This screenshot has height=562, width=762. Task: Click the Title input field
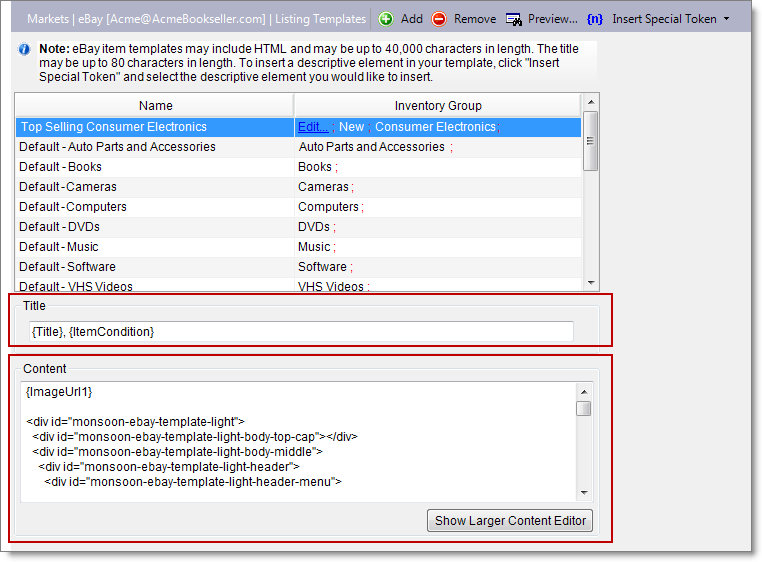click(x=300, y=331)
